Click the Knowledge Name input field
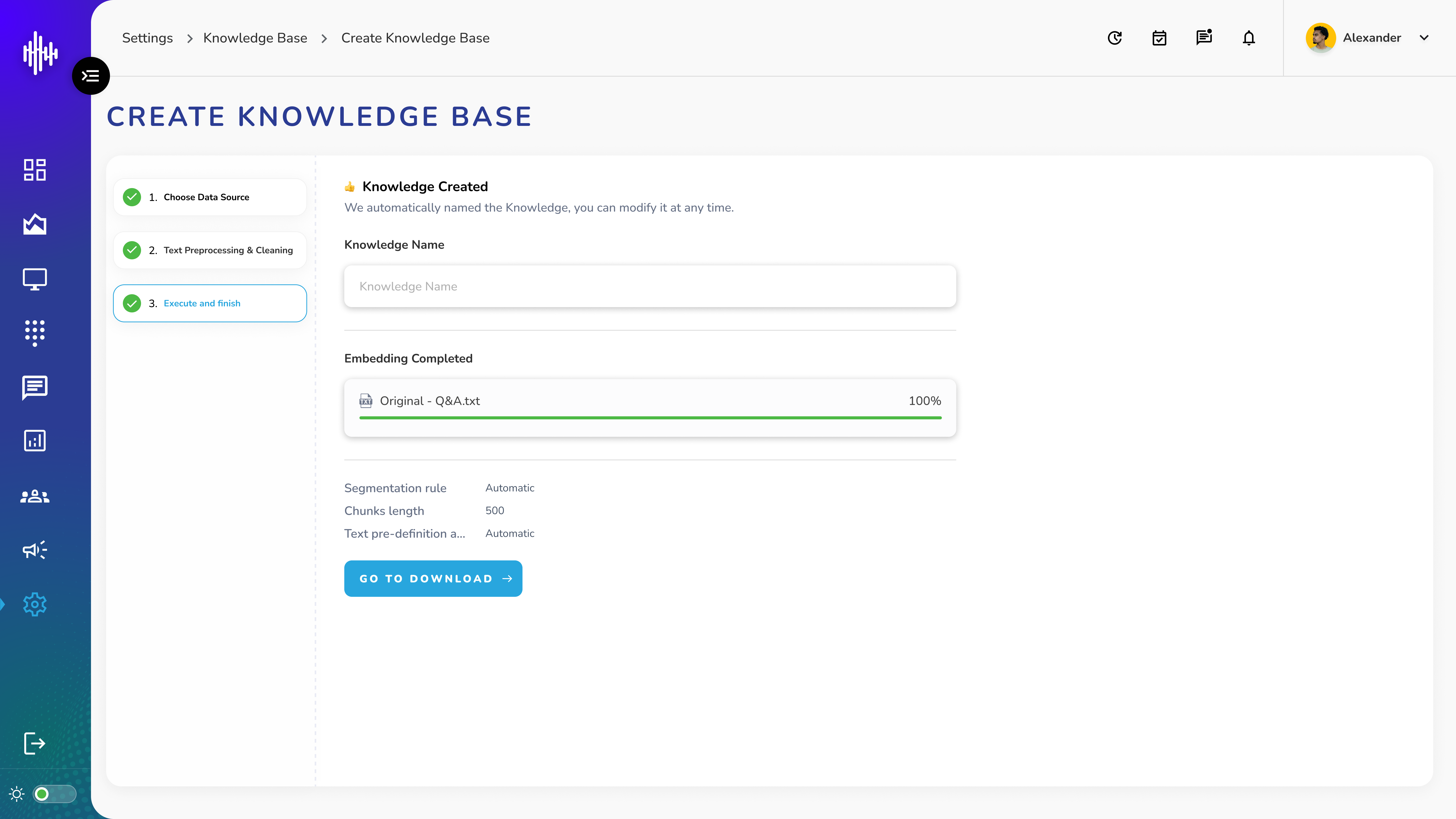Viewport: 1456px width, 819px height. (650, 287)
